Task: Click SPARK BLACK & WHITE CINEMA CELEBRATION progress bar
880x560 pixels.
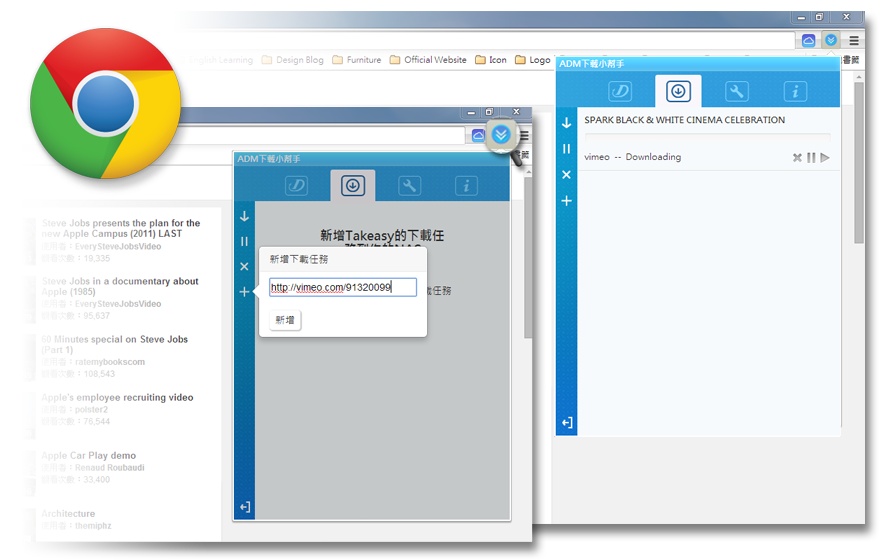Action: point(707,137)
